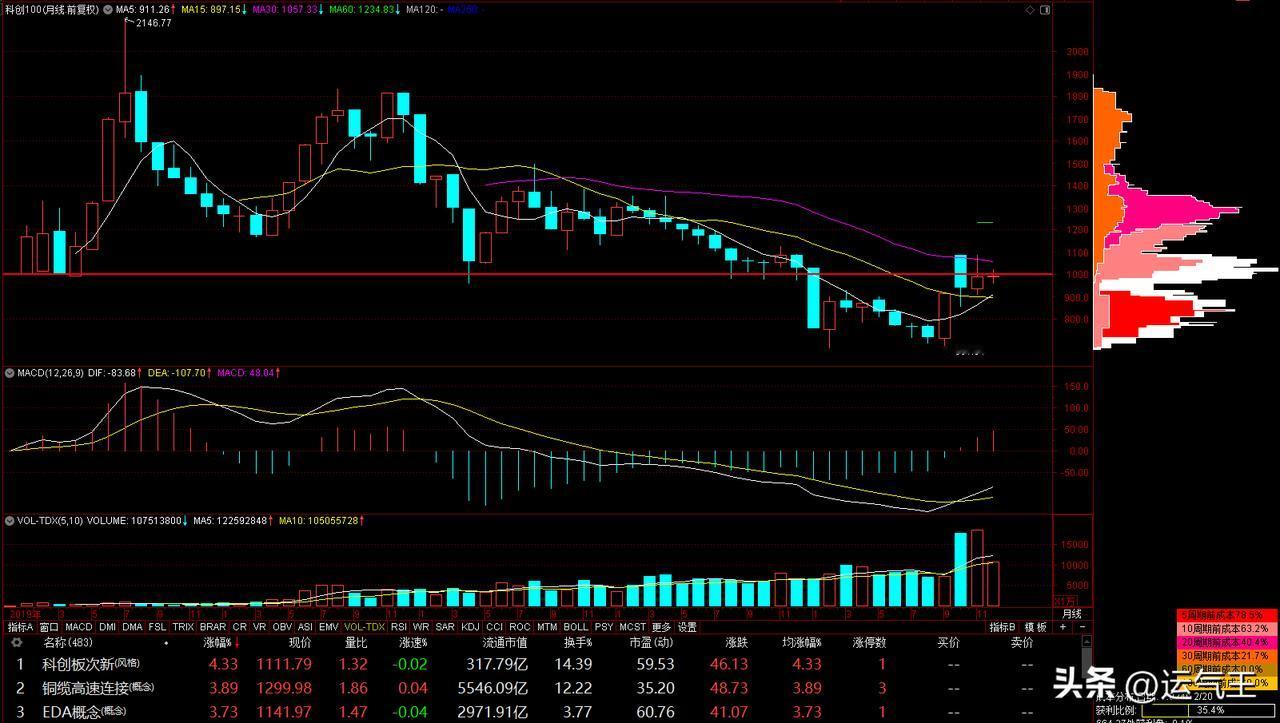Open the 模板 template menu
The height and width of the screenshot is (723, 1280).
point(1034,627)
